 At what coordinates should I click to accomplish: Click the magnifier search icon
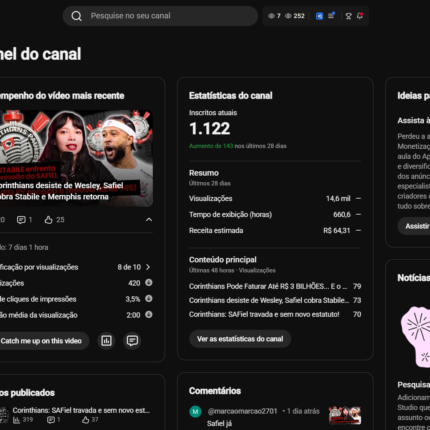click(x=76, y=16)
